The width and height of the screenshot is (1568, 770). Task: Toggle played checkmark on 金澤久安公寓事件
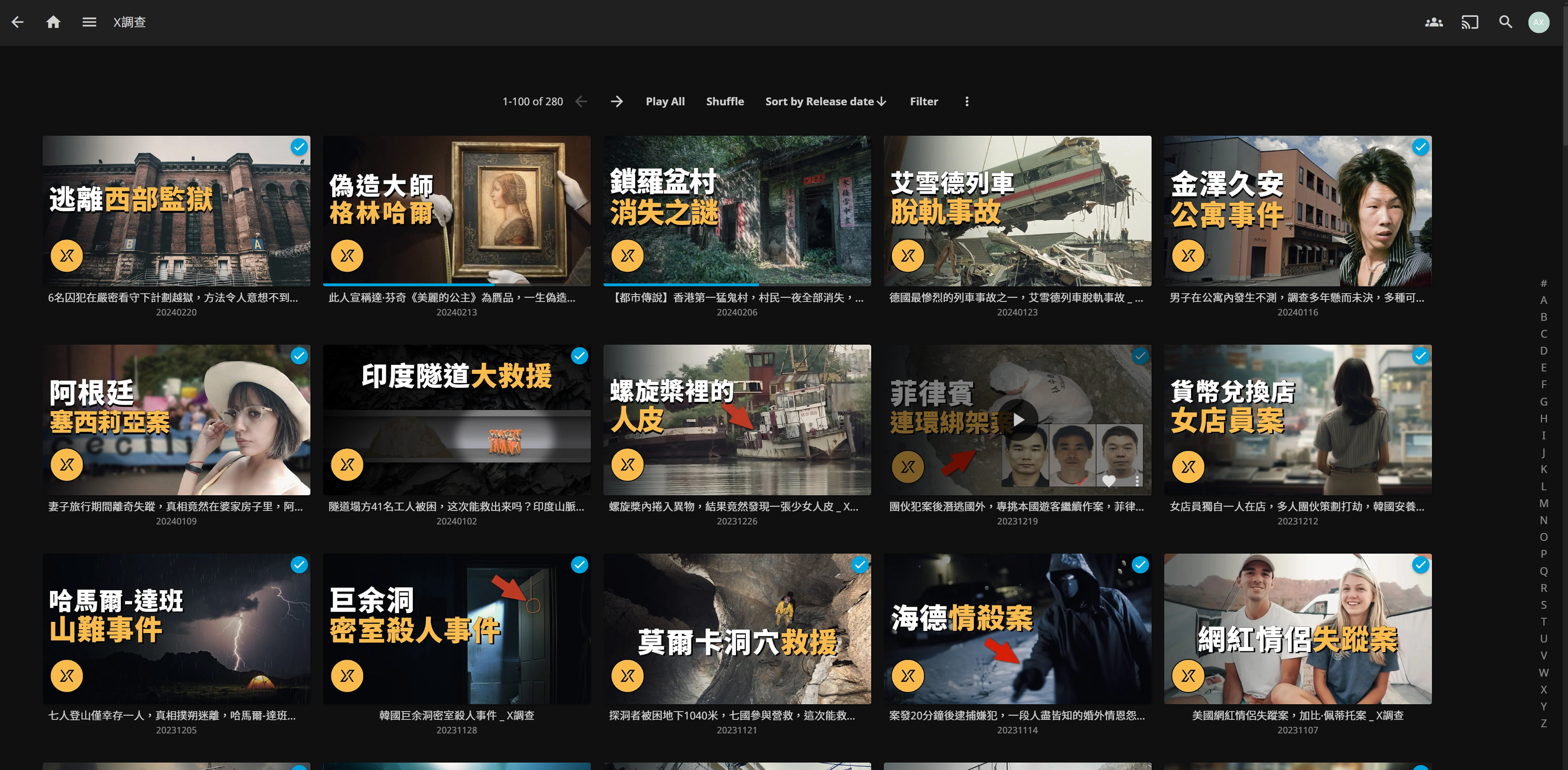[1420, 147]
